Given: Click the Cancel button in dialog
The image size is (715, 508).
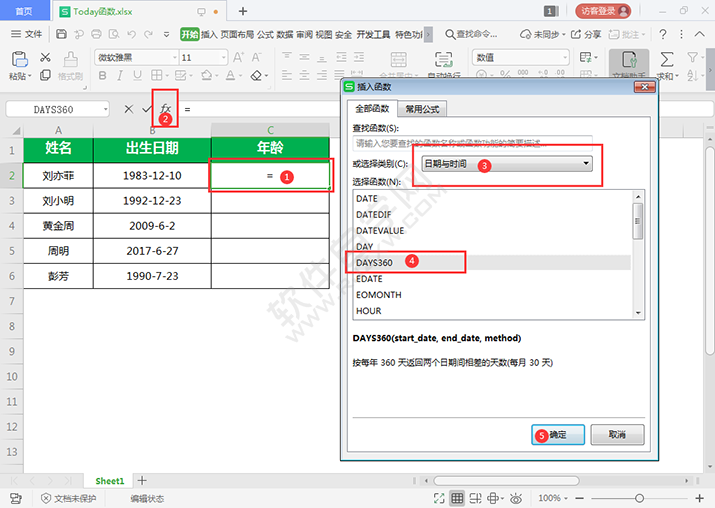Looking at the screenshot, I should coord(617,435).
